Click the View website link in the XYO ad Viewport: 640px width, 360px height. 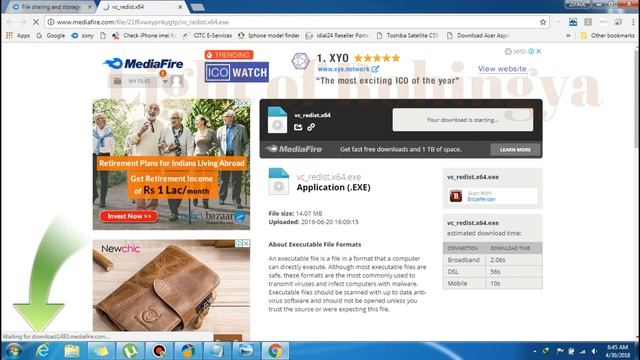pos(502,69)
